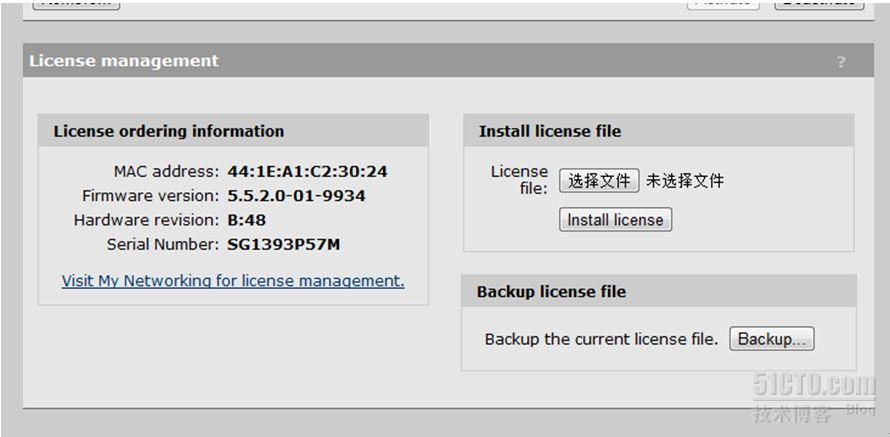Viewport: 890px width, 437px height.
Task: Click the "Backup the current license file." text
Action: (x=602, y=339)
